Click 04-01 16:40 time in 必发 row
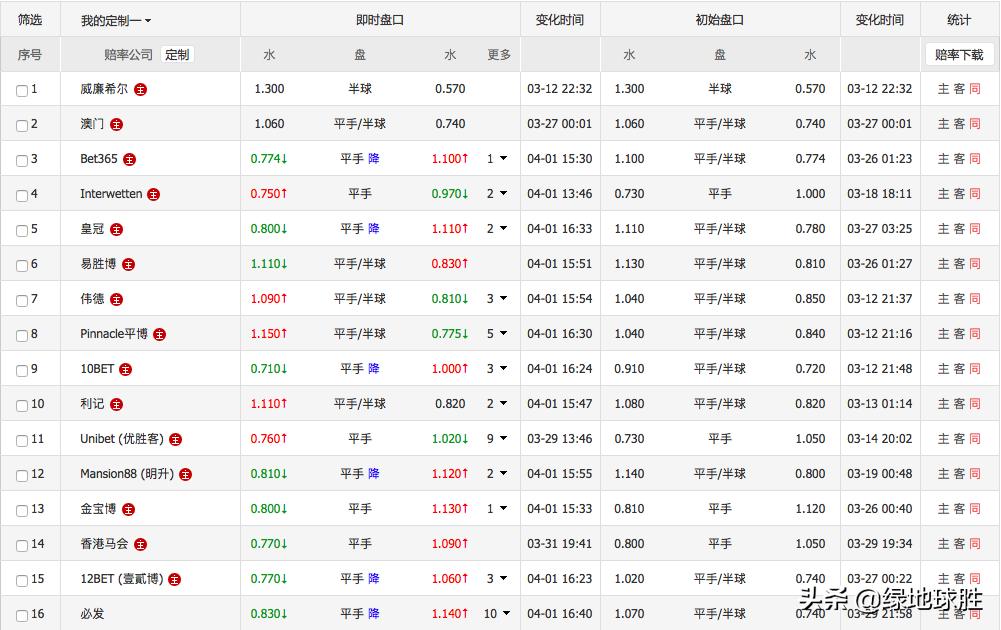The height and width of the screenshot is (630, 1001). click(x=560, y=614)
